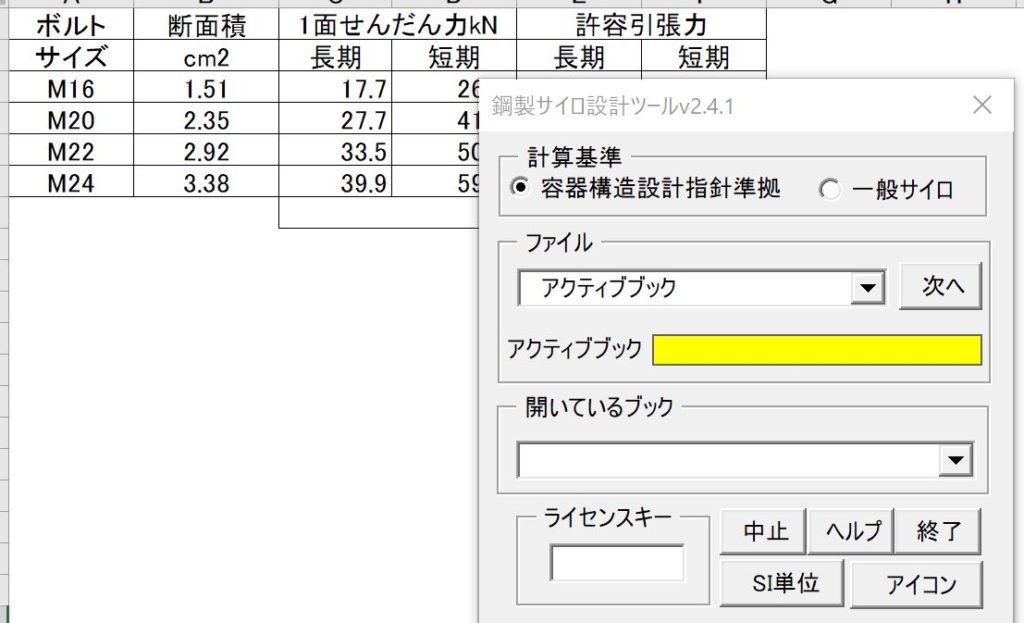Select the 一般サイロ radio button
This screenshot has width=1024, height=623.
(x=830, y=186)
